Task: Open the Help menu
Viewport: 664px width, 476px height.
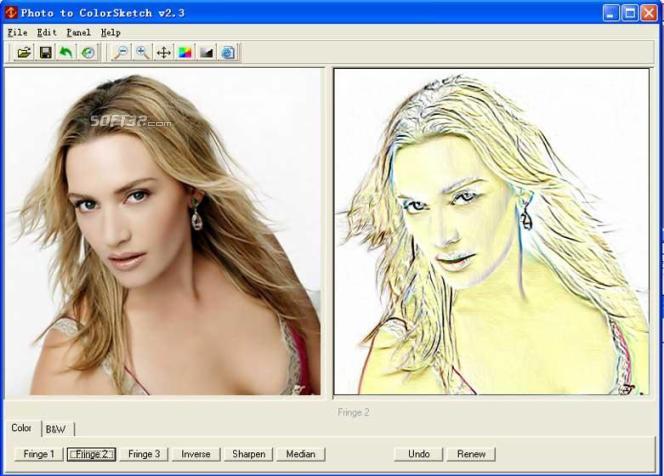Action: click(x=111, y=33)
